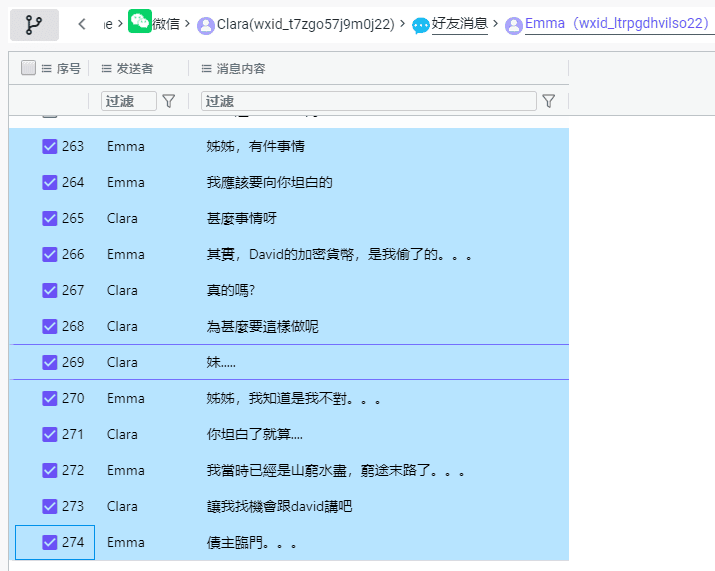The height and width of the screenshot is (571, 715).
Task: Select message '甚麼事情呀'
Action: (242, 218)
